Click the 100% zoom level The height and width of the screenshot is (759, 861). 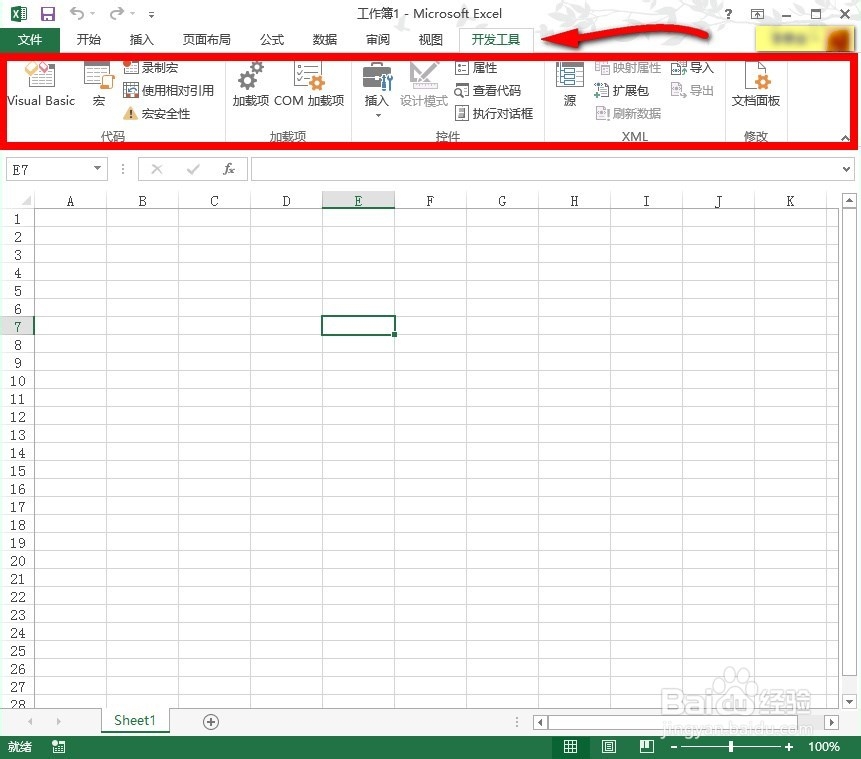point(824,747)
